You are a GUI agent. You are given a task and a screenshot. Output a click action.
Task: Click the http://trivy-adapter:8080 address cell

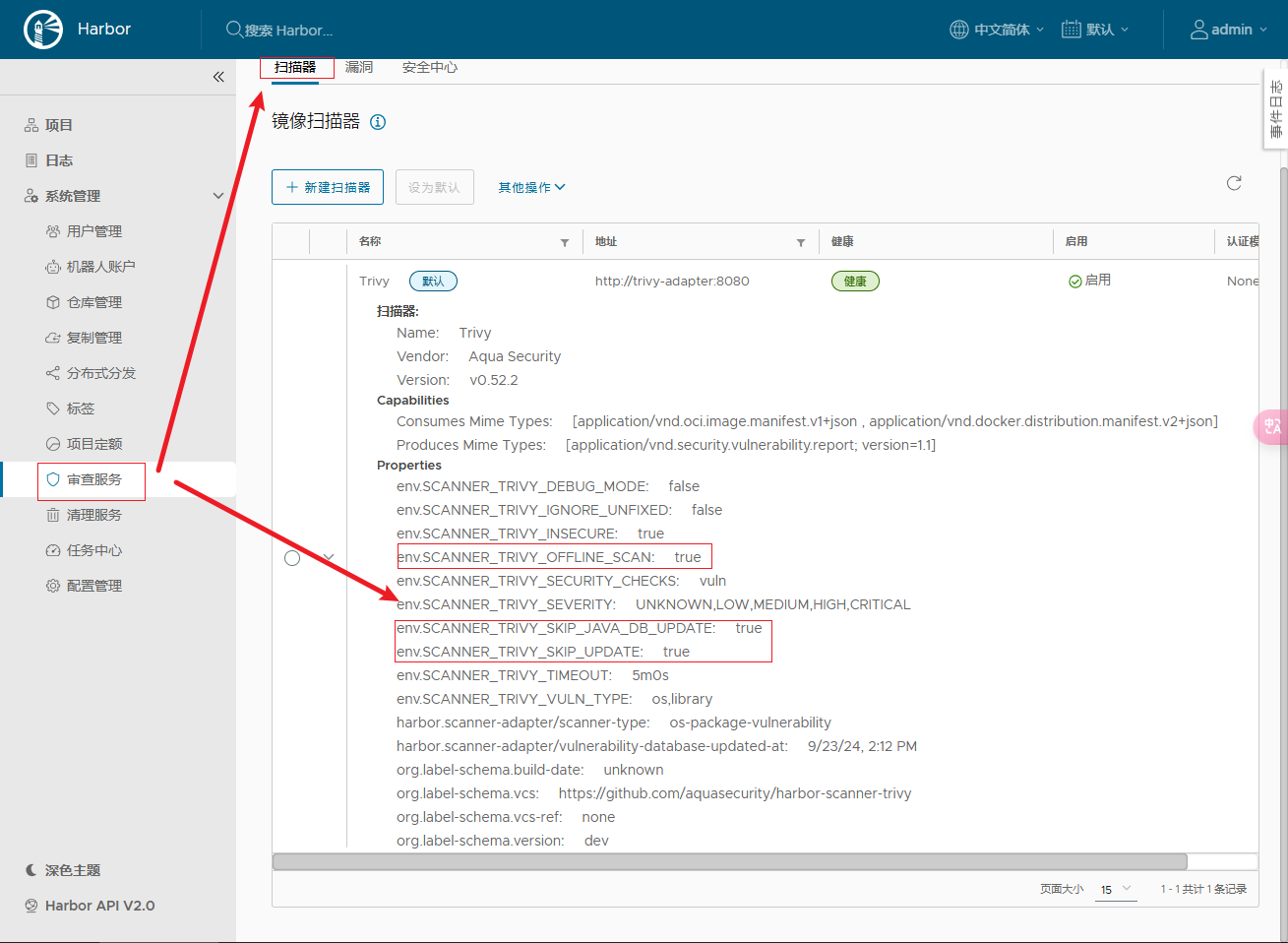pos(672,282)
